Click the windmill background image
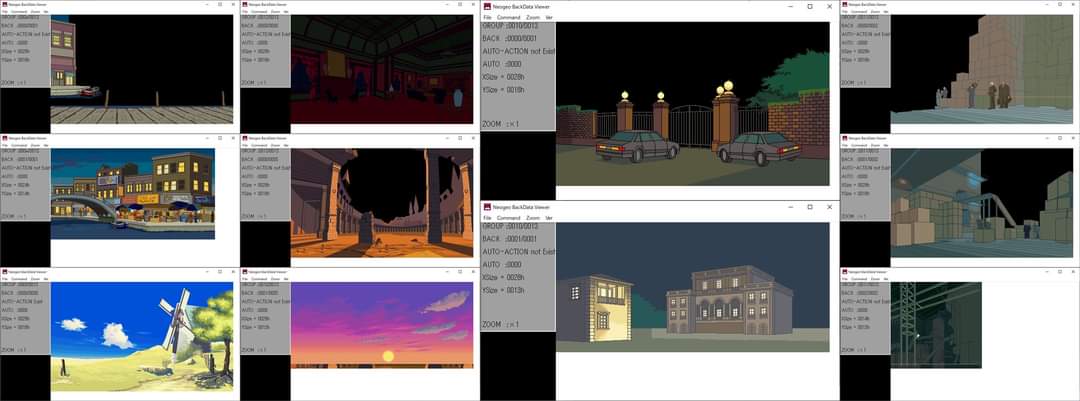Viewport: 1080px width, 401px height. (142, 336)
